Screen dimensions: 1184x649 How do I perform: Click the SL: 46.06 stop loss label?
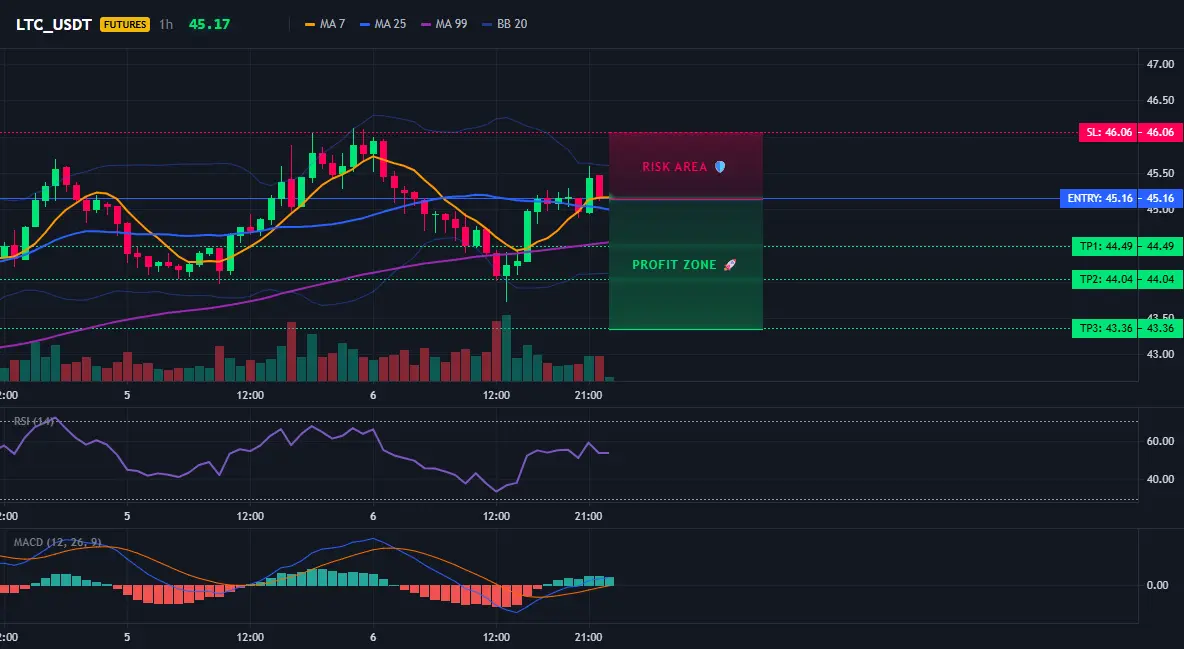1108,132
